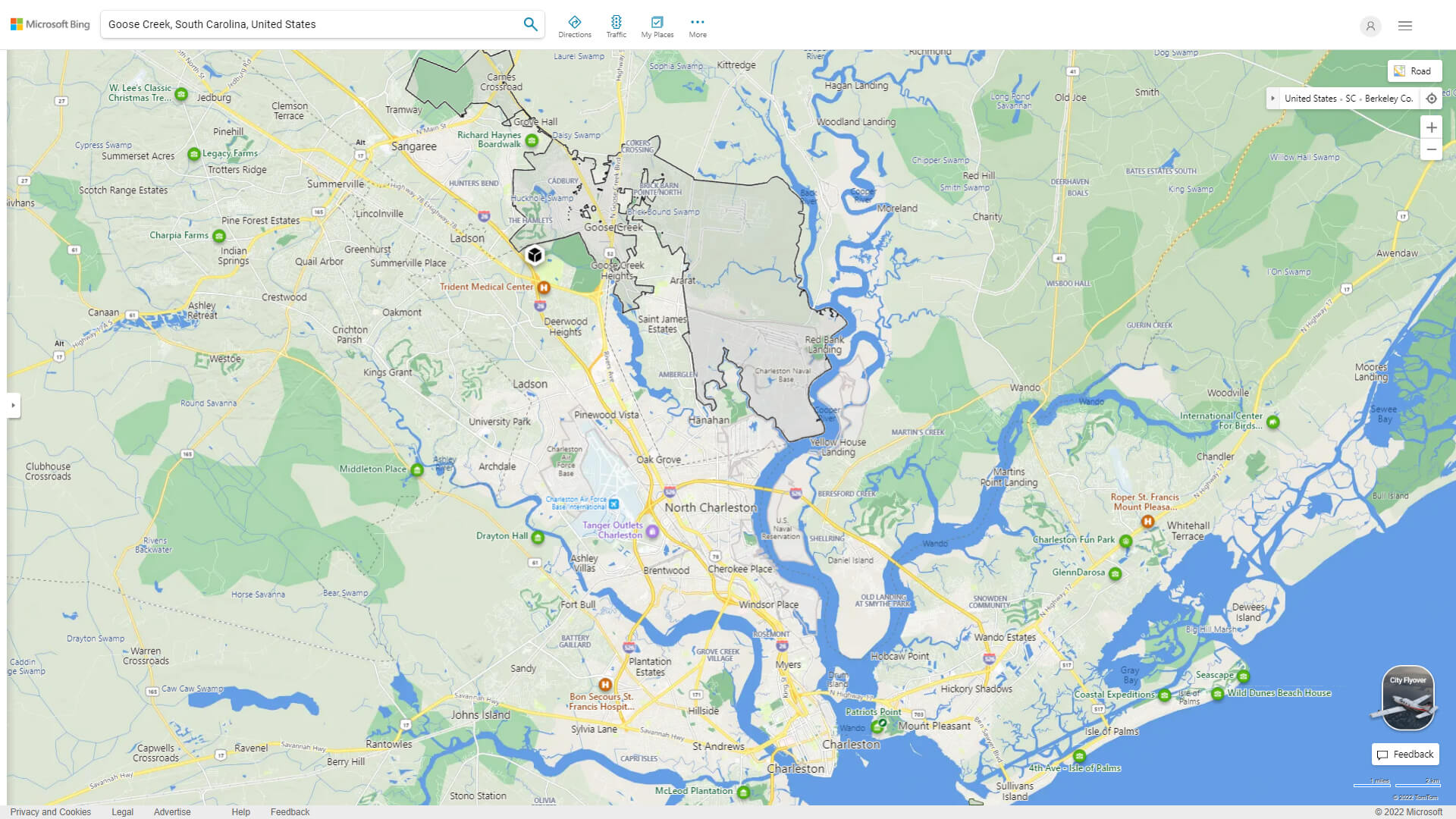Select Traffic menu item
Image resolution: width=1456 pixels, height=819 pixels.
tap(616, 25)
